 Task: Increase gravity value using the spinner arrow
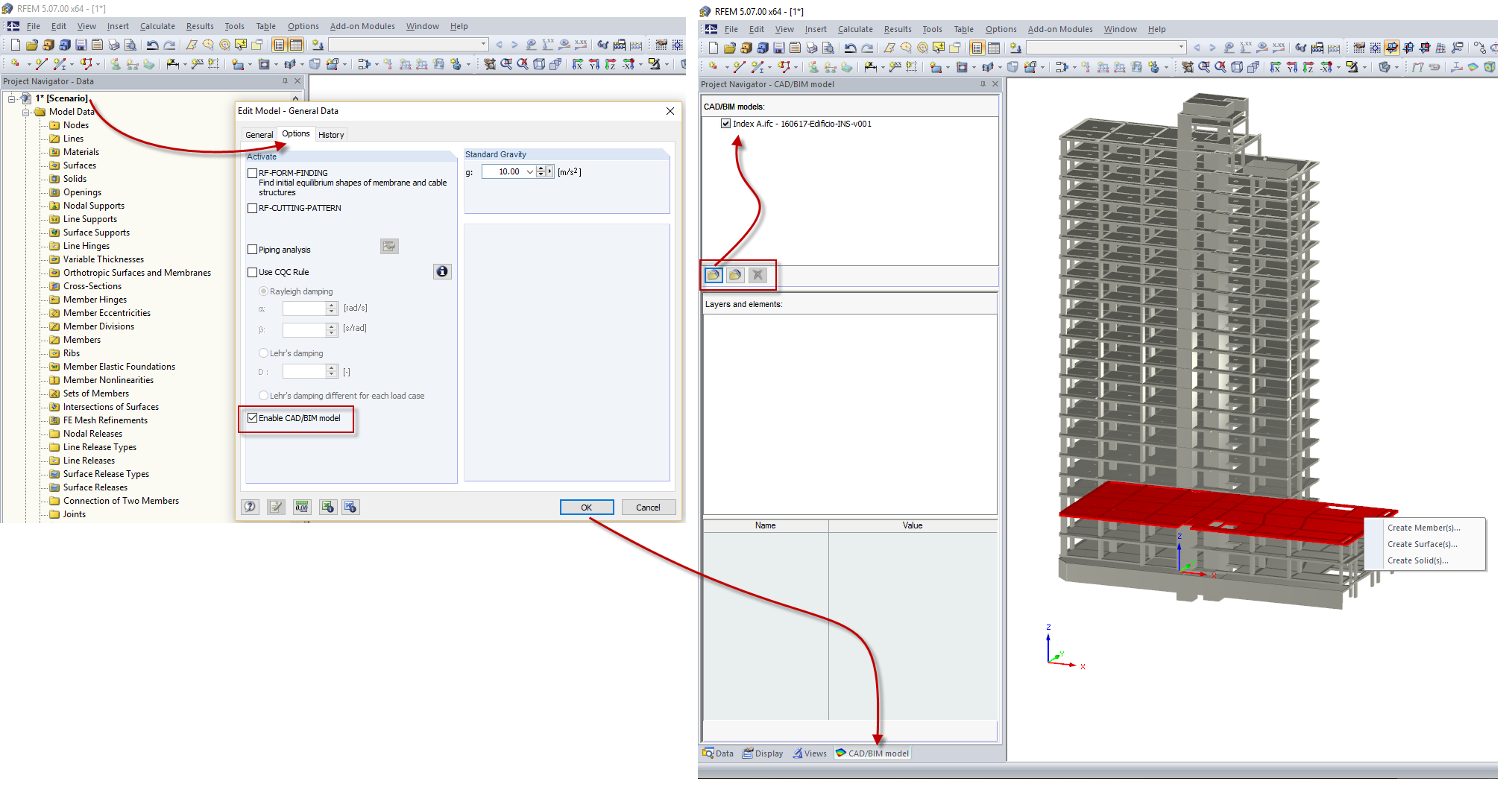(541, 168)
